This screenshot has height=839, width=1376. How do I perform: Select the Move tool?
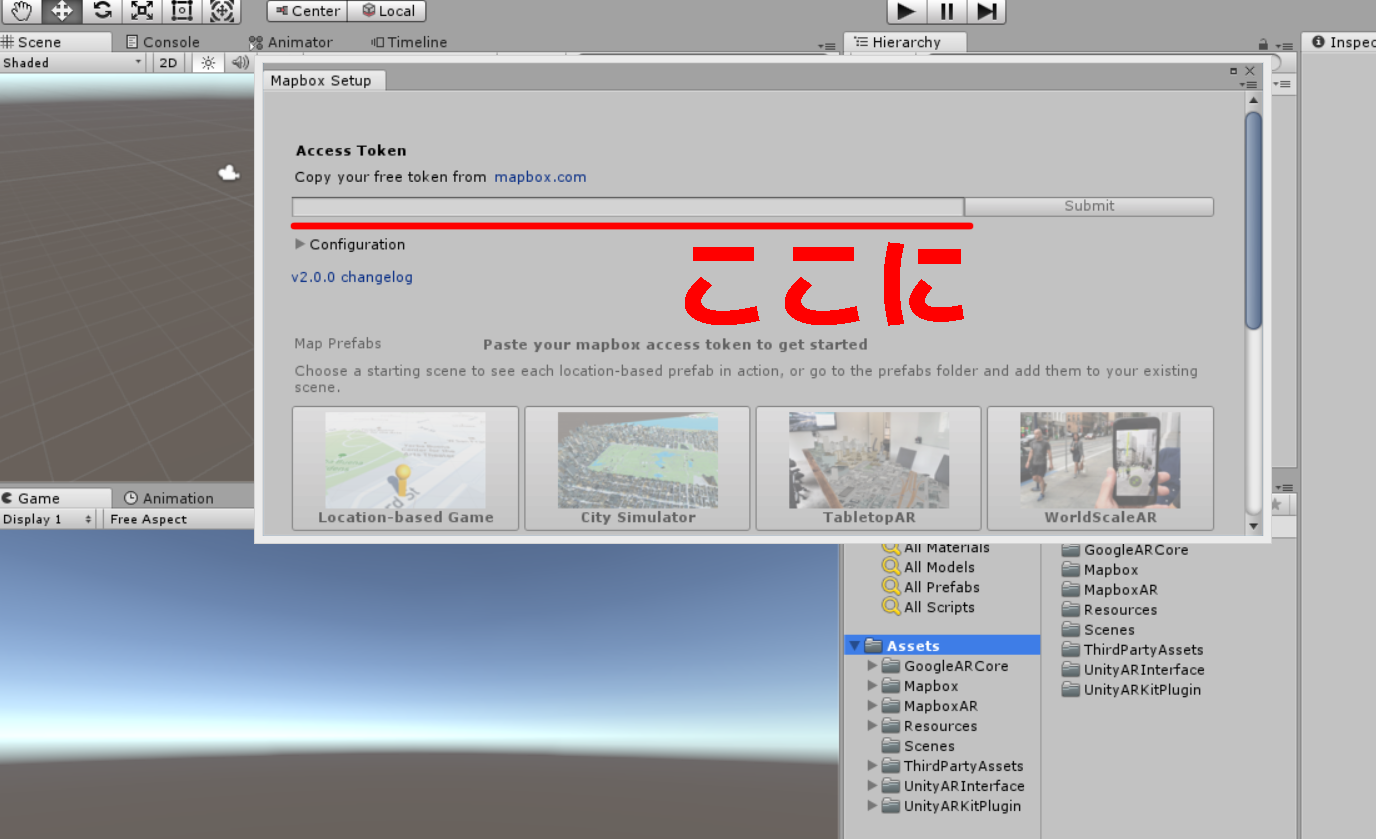[x=60, y=11]
